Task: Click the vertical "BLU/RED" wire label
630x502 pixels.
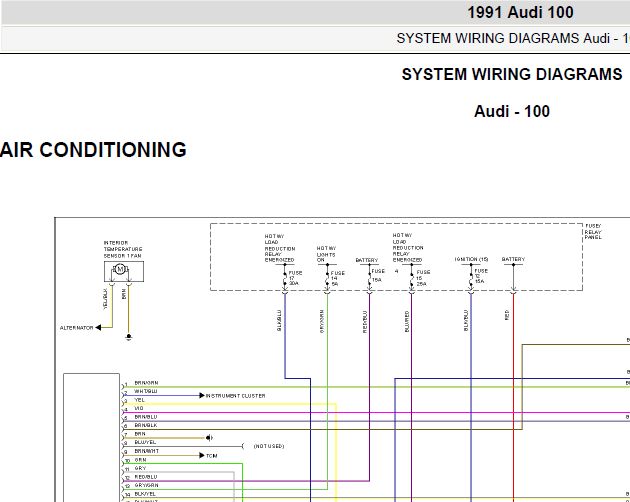Action: point(407,321)
